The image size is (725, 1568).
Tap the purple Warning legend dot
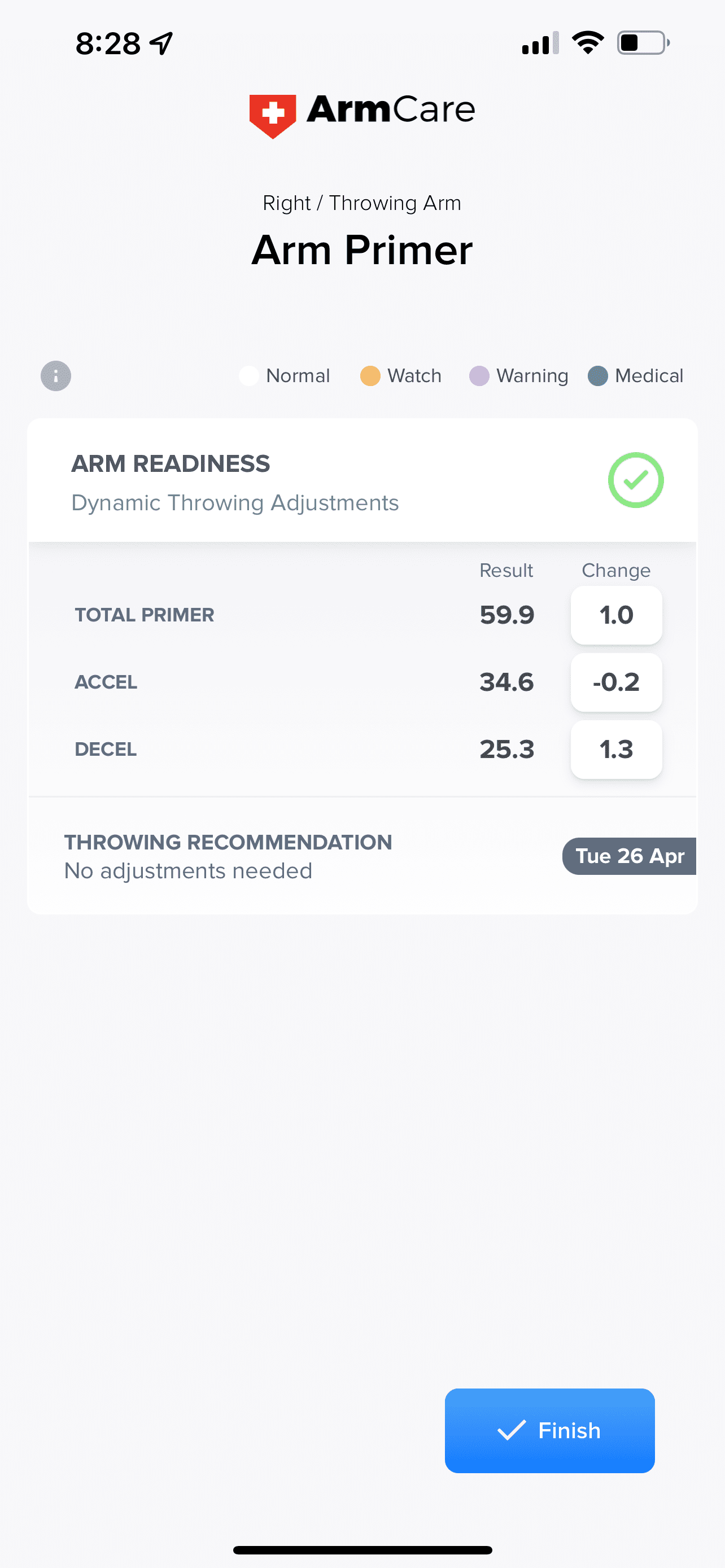479,375
